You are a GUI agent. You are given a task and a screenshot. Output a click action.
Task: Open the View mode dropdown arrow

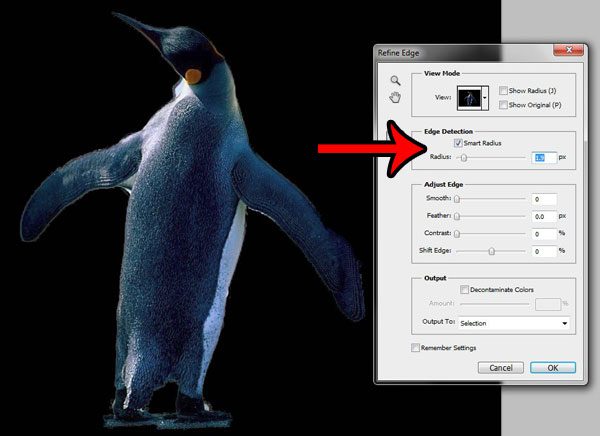click(486, 97)
